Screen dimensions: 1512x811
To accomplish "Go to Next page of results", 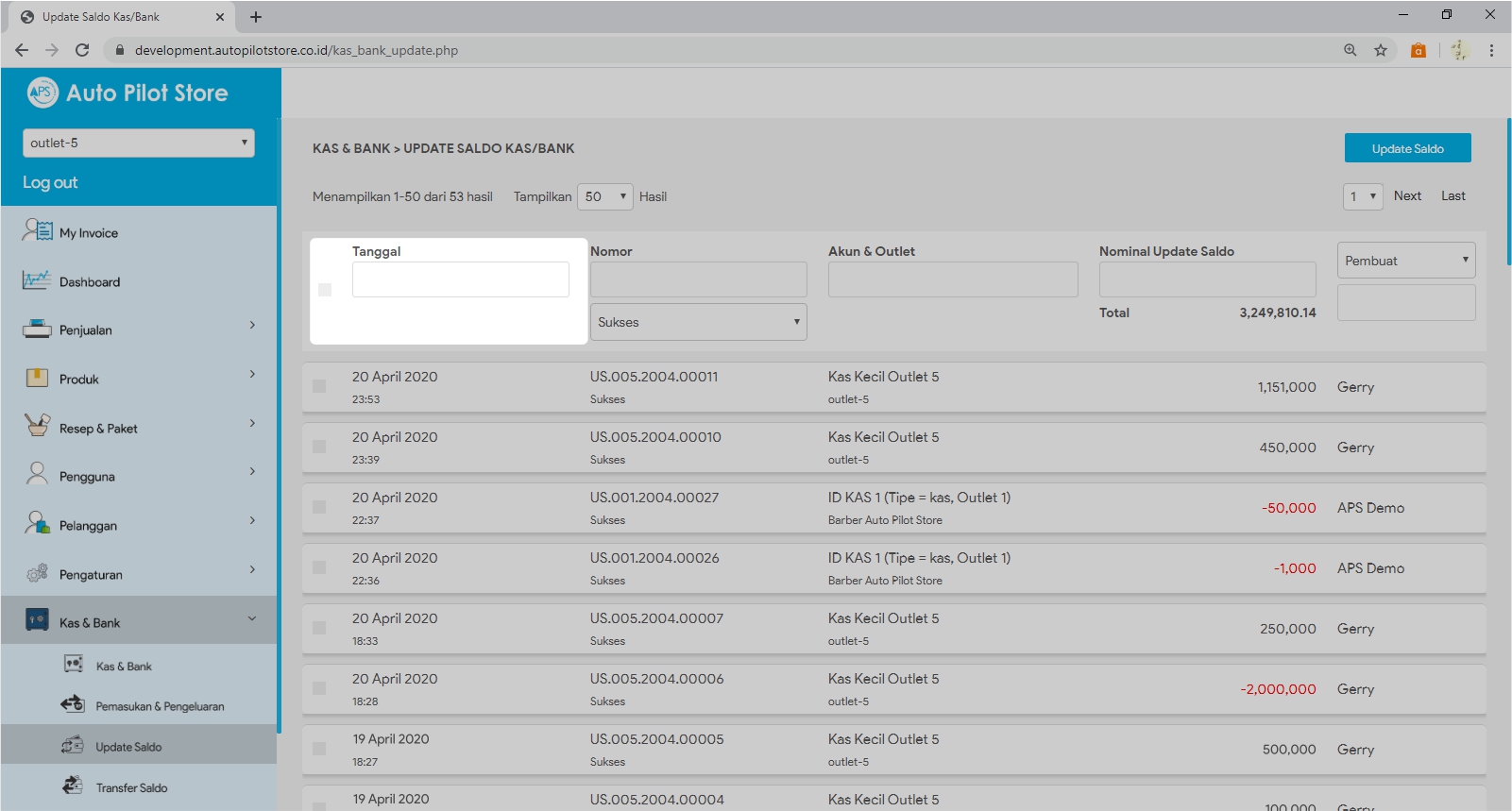I will point(1406,196).
